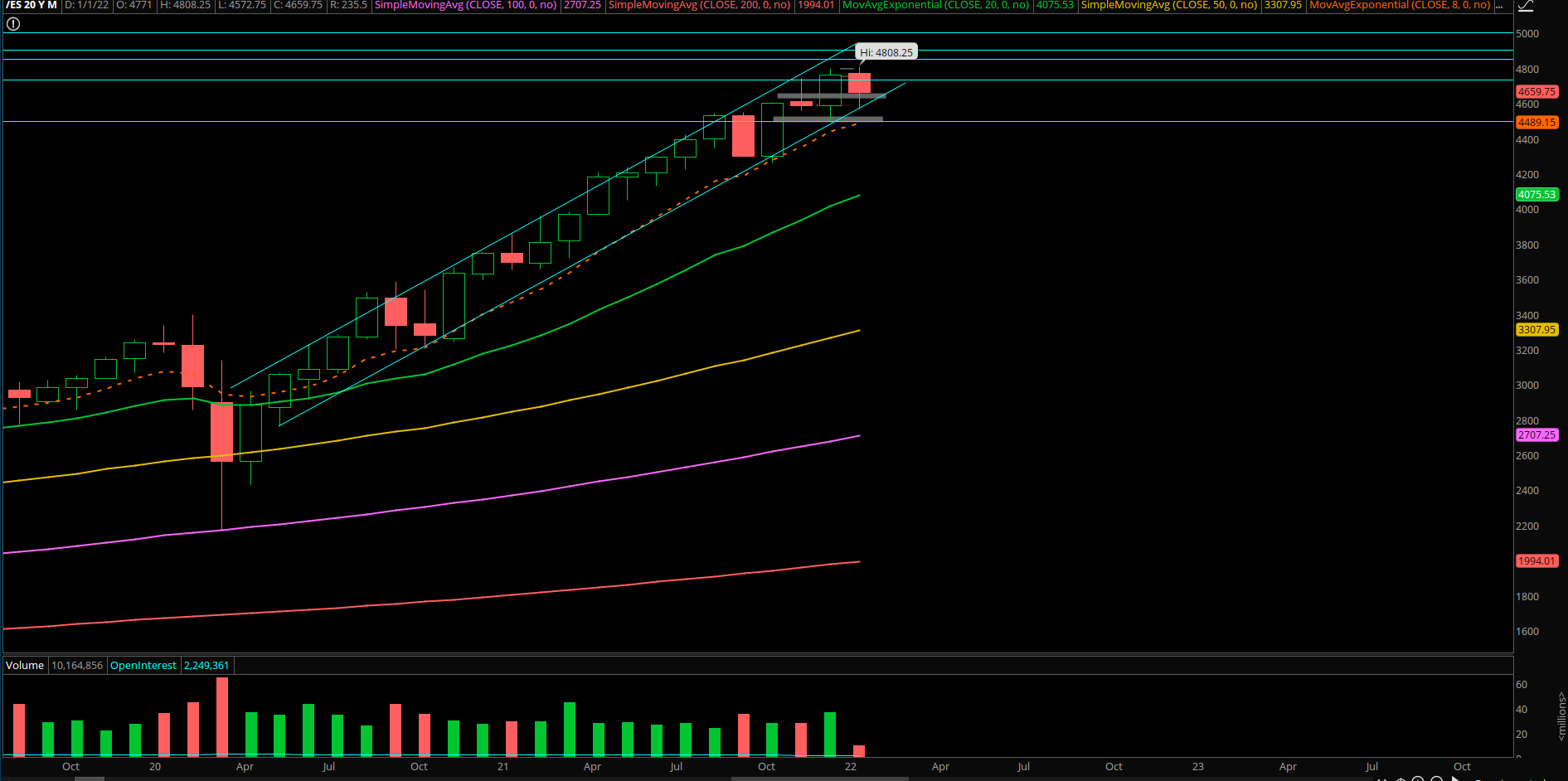
Task: Select the SimpleMovingAvg (CLOSE, 100, 0, no) study label
Action: pyautogui.click(x=465, y=5)
